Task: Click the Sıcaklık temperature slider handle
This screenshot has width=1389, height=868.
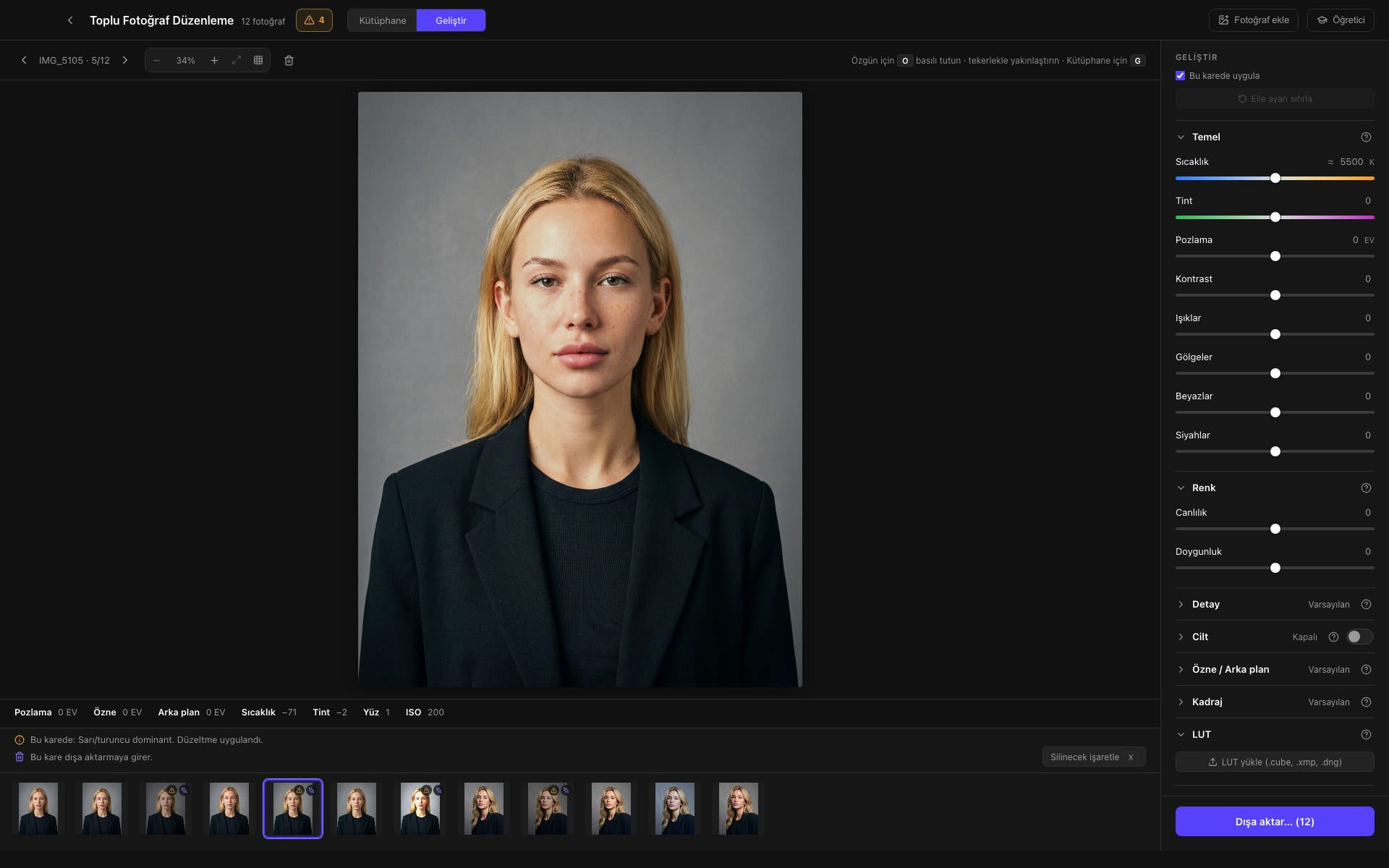Action: 1275,178
